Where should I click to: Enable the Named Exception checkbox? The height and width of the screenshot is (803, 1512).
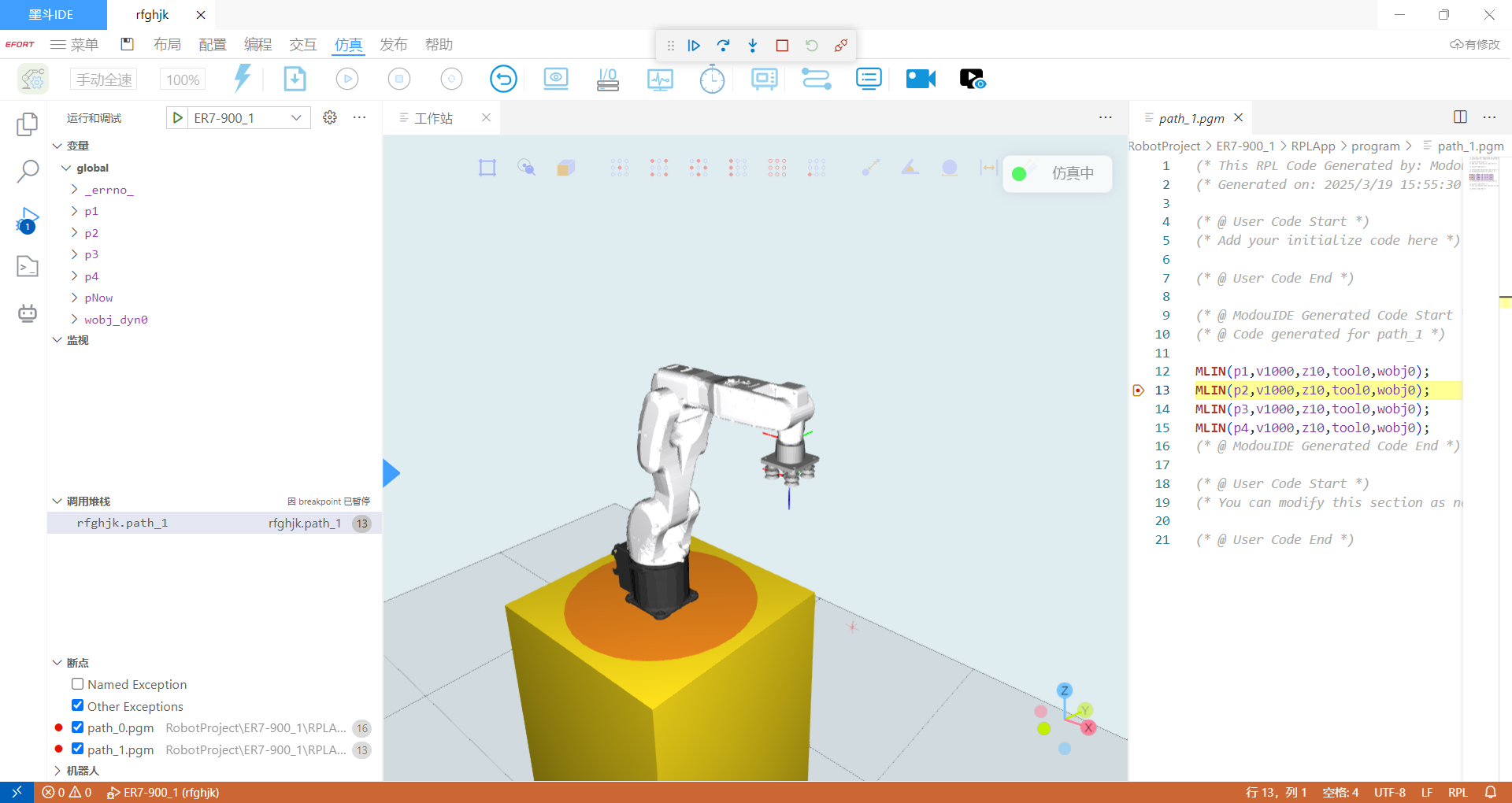pyautogui.click(x=77, y=684)
